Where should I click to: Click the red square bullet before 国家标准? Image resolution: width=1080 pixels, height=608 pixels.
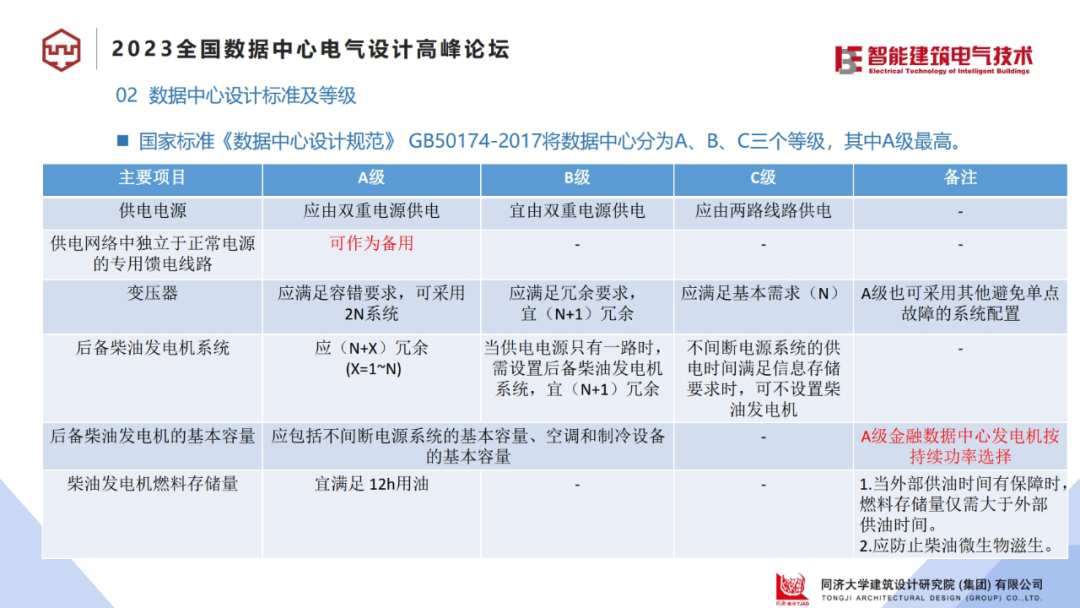(x=122, y=140)
